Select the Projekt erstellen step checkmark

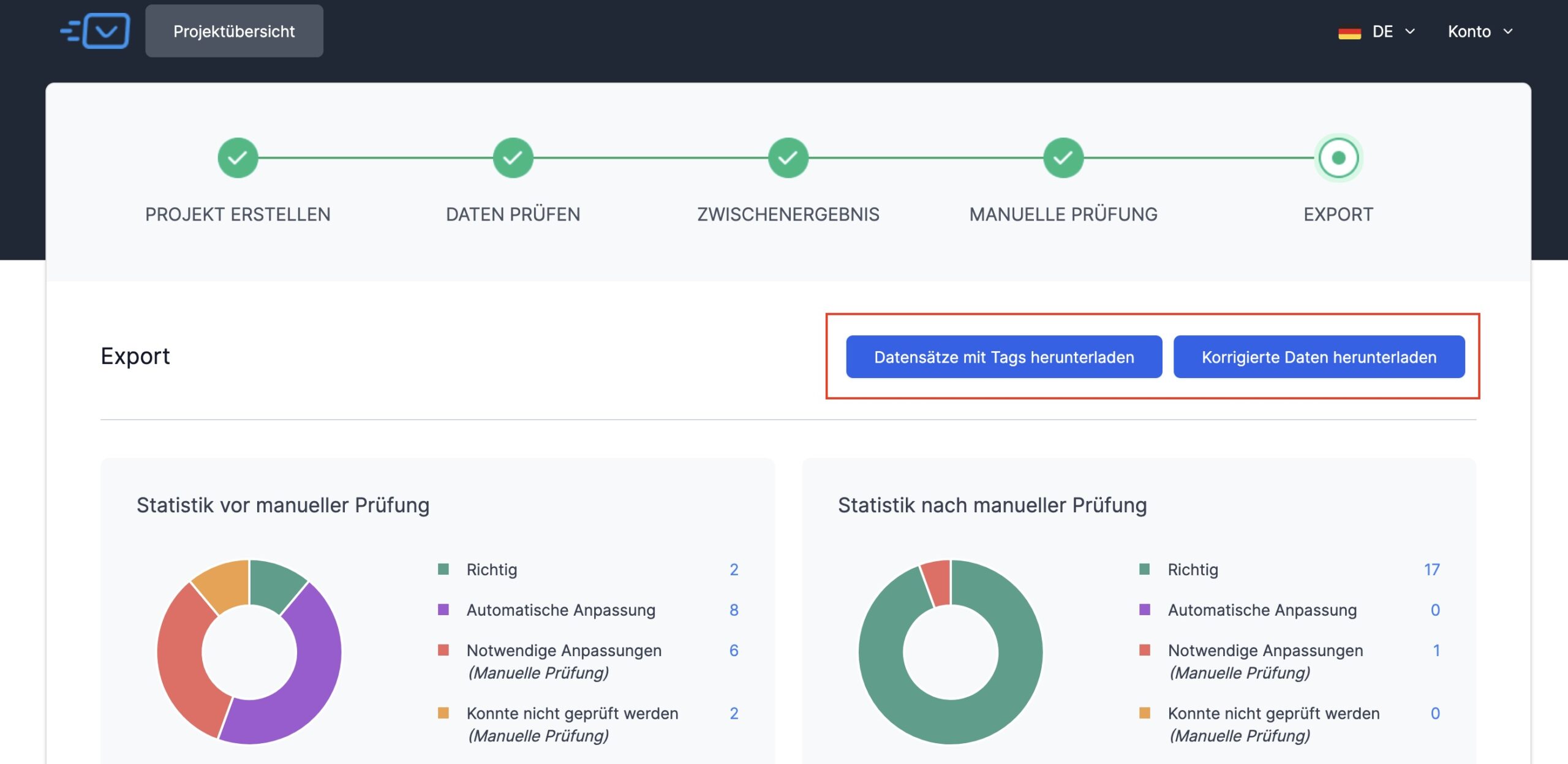point(238,158)
